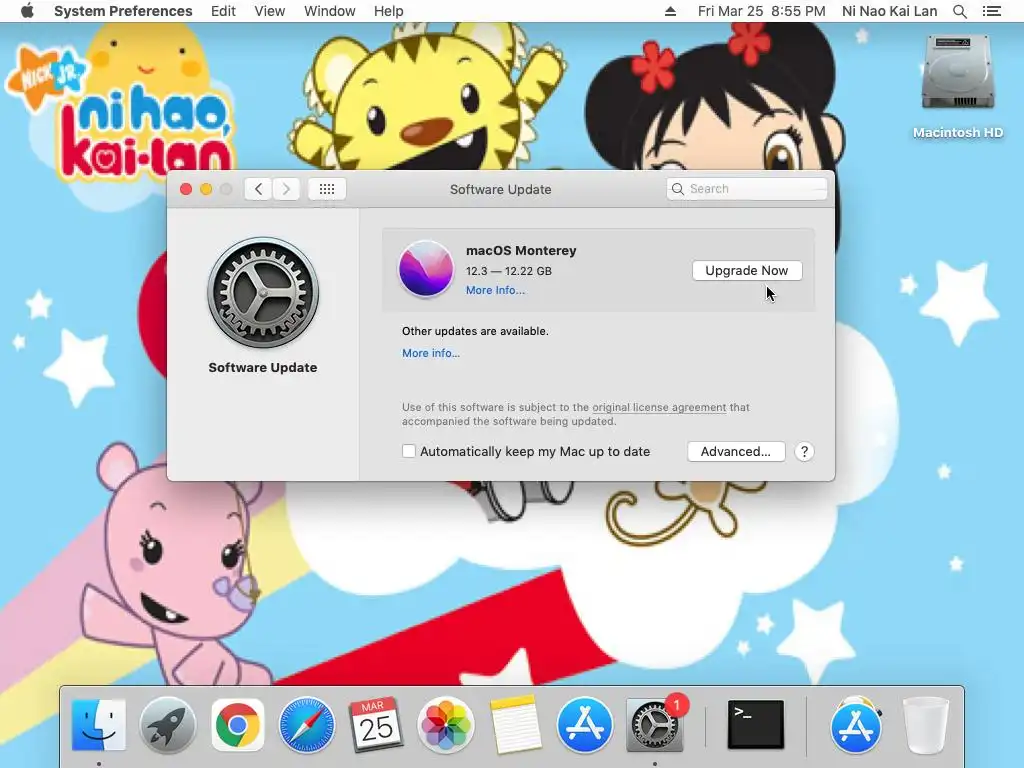
Task: Open the Macintosh HD desktop drive
Action: (957, 86)
